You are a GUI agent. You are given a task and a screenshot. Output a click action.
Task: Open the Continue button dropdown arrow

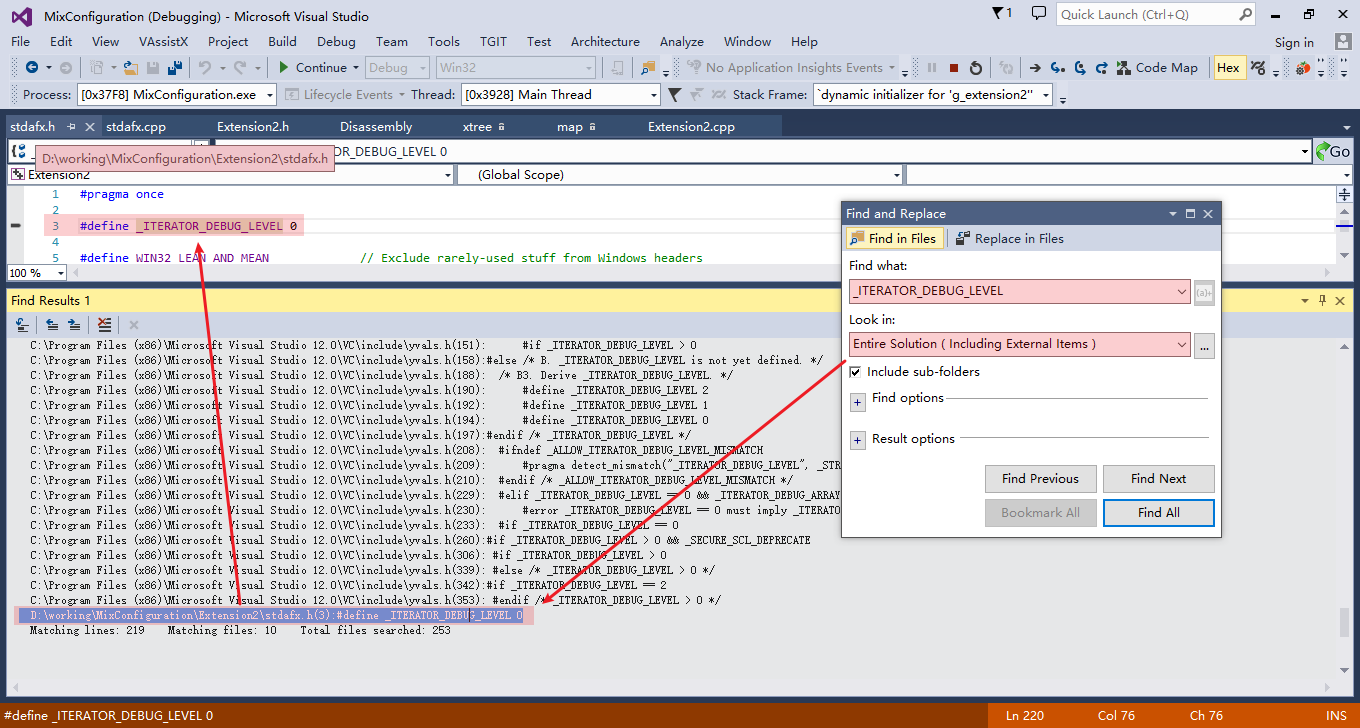(x=355, y=68)
